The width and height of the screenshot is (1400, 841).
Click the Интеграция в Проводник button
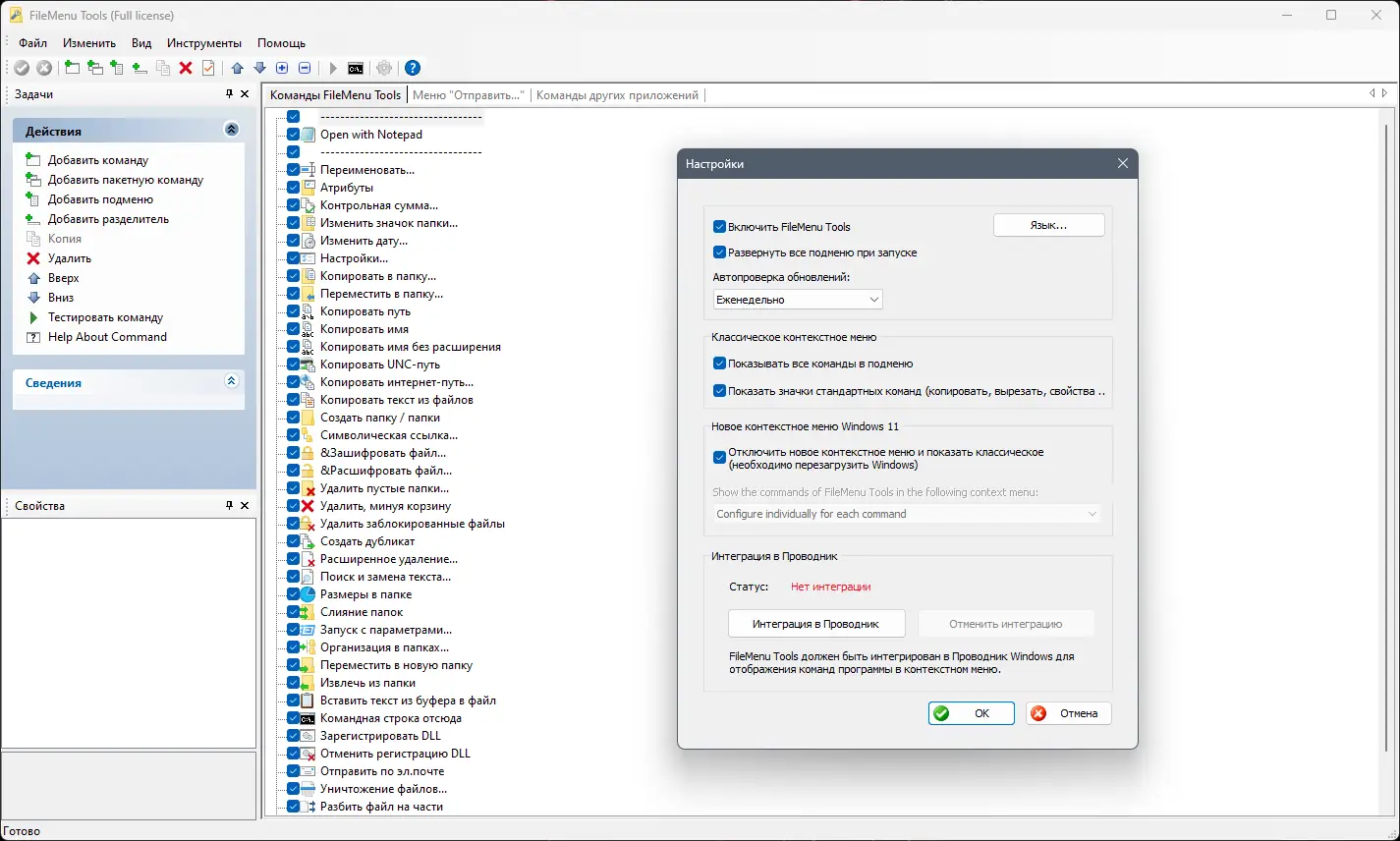[815, 624]
